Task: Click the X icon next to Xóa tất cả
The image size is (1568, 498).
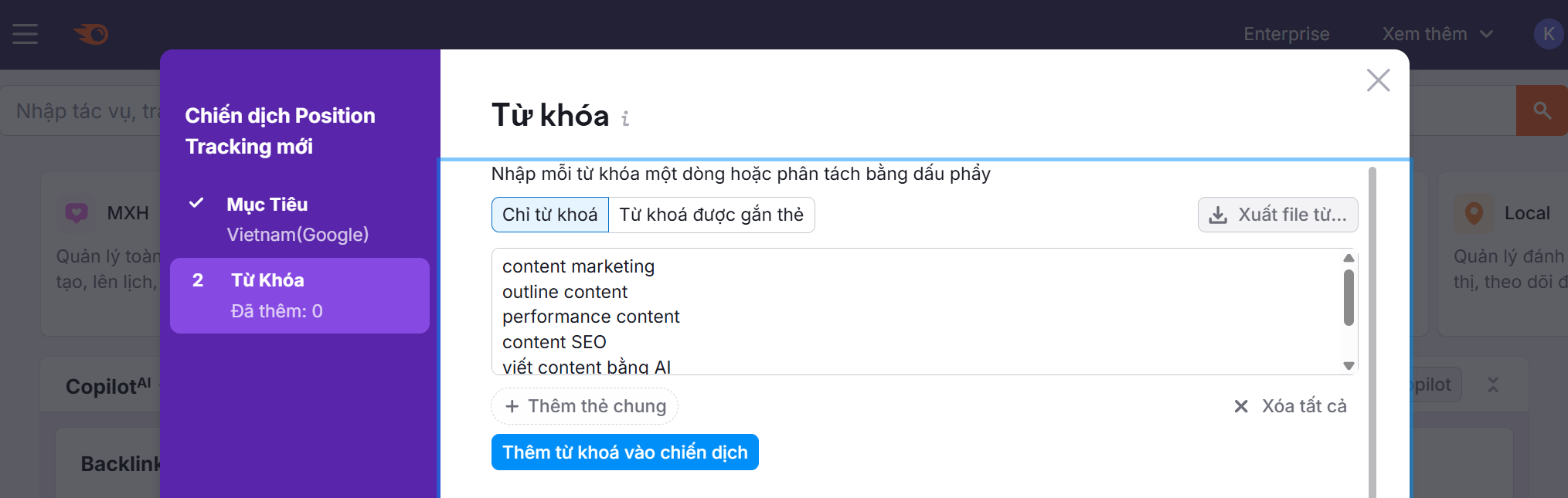Action: [1241, 405]
